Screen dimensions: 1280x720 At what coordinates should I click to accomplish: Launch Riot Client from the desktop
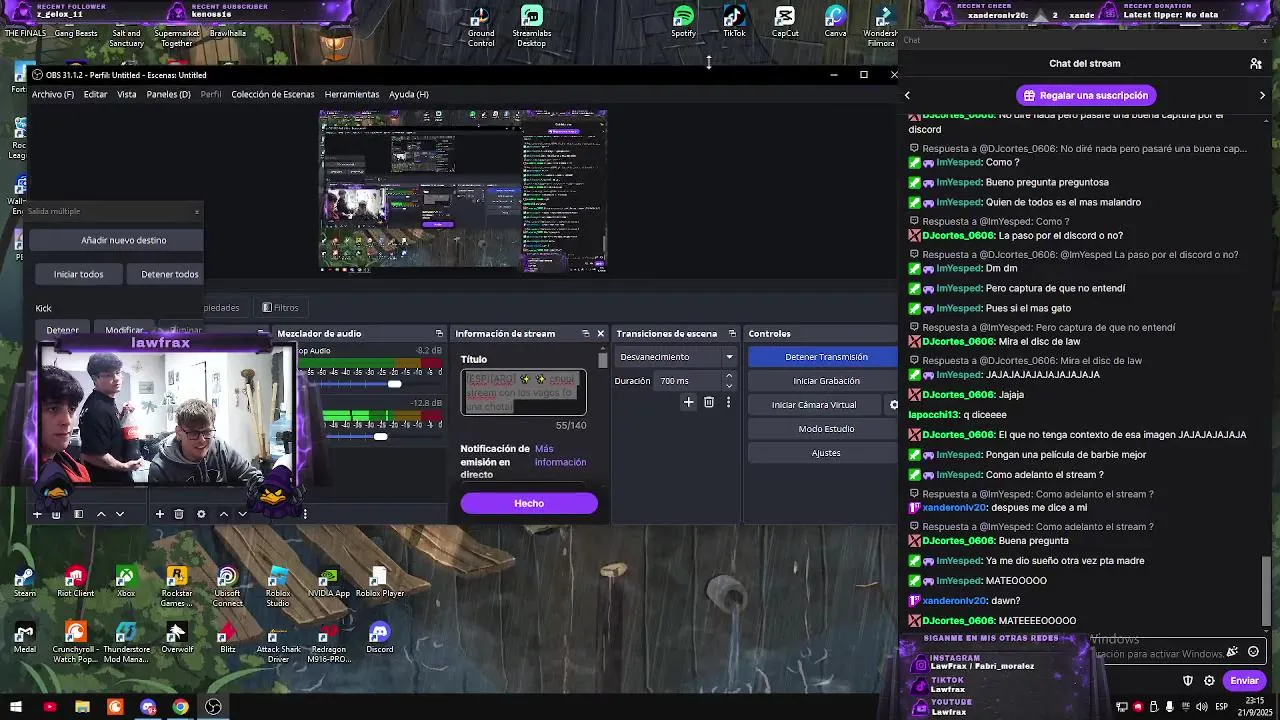[75, 582]
